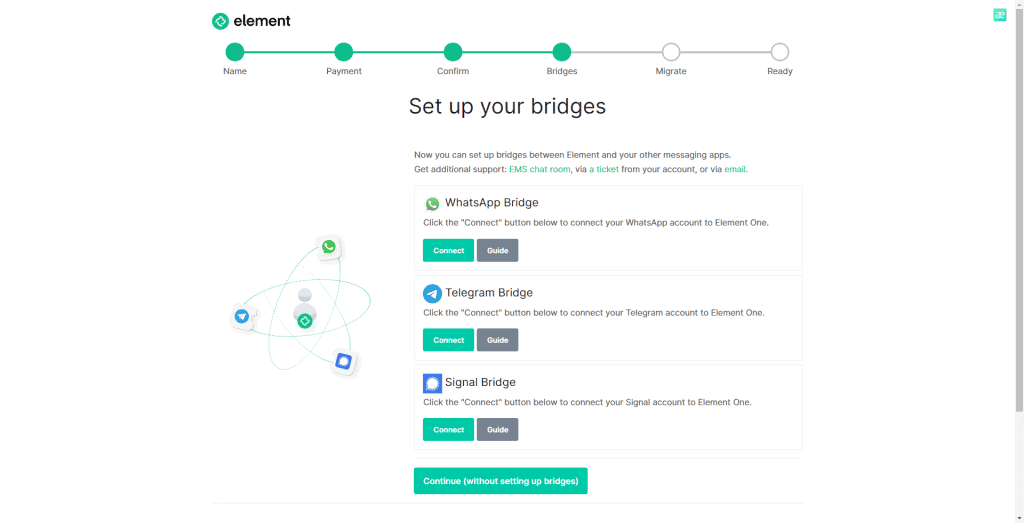Viewport: 1024px width, 523px height.
Task: Continue without setting up bridges
Action: point(501,481)
